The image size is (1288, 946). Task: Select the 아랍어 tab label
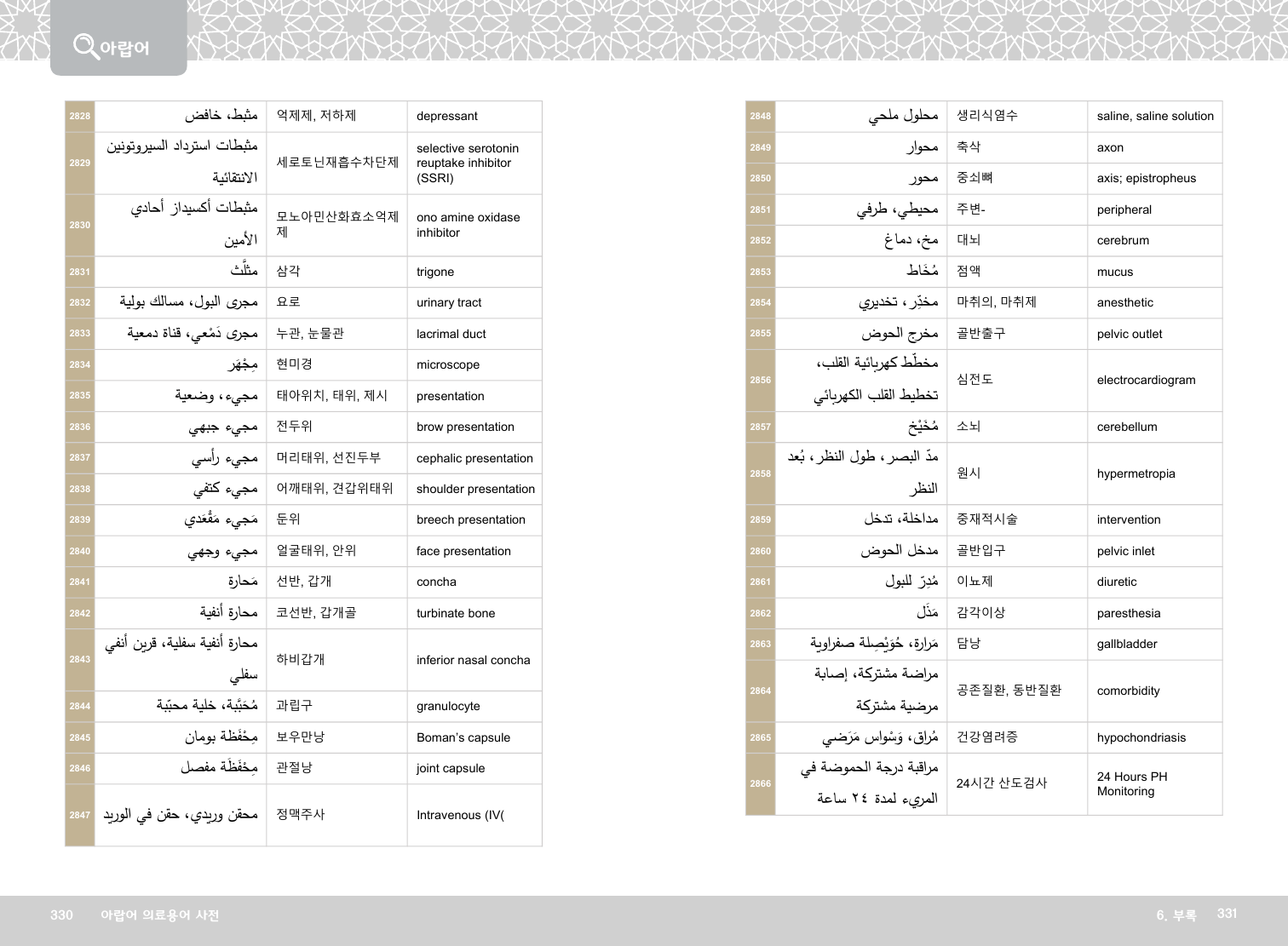(x=124, y=49)
